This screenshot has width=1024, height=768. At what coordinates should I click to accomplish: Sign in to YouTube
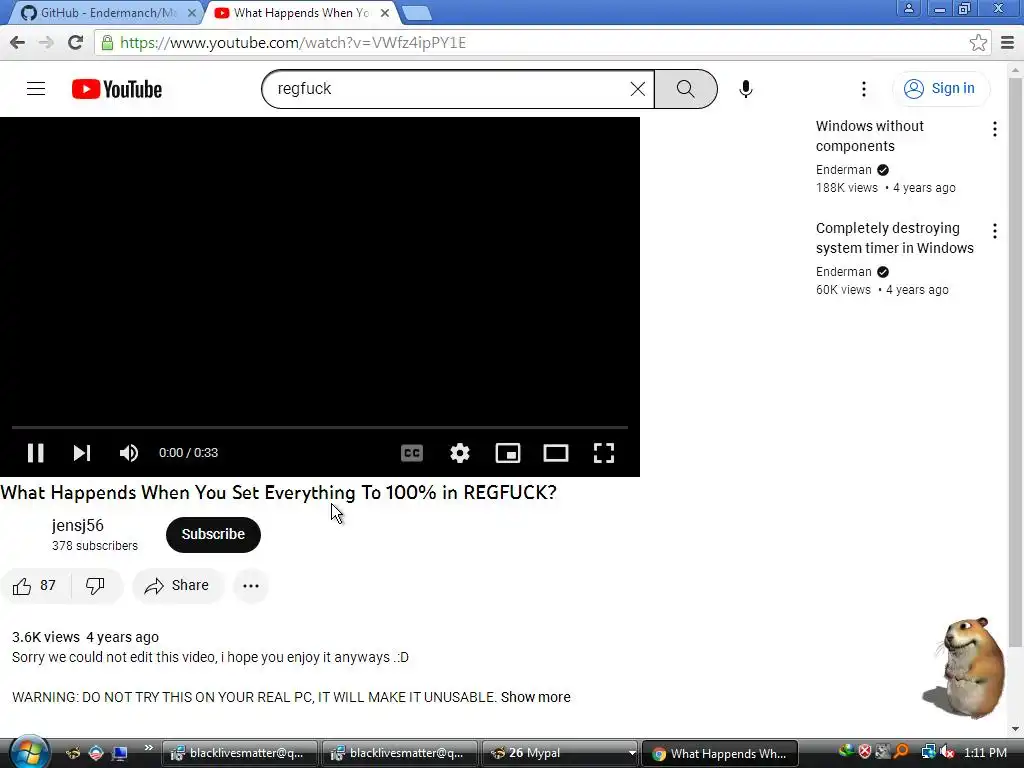tap(940, 89)
